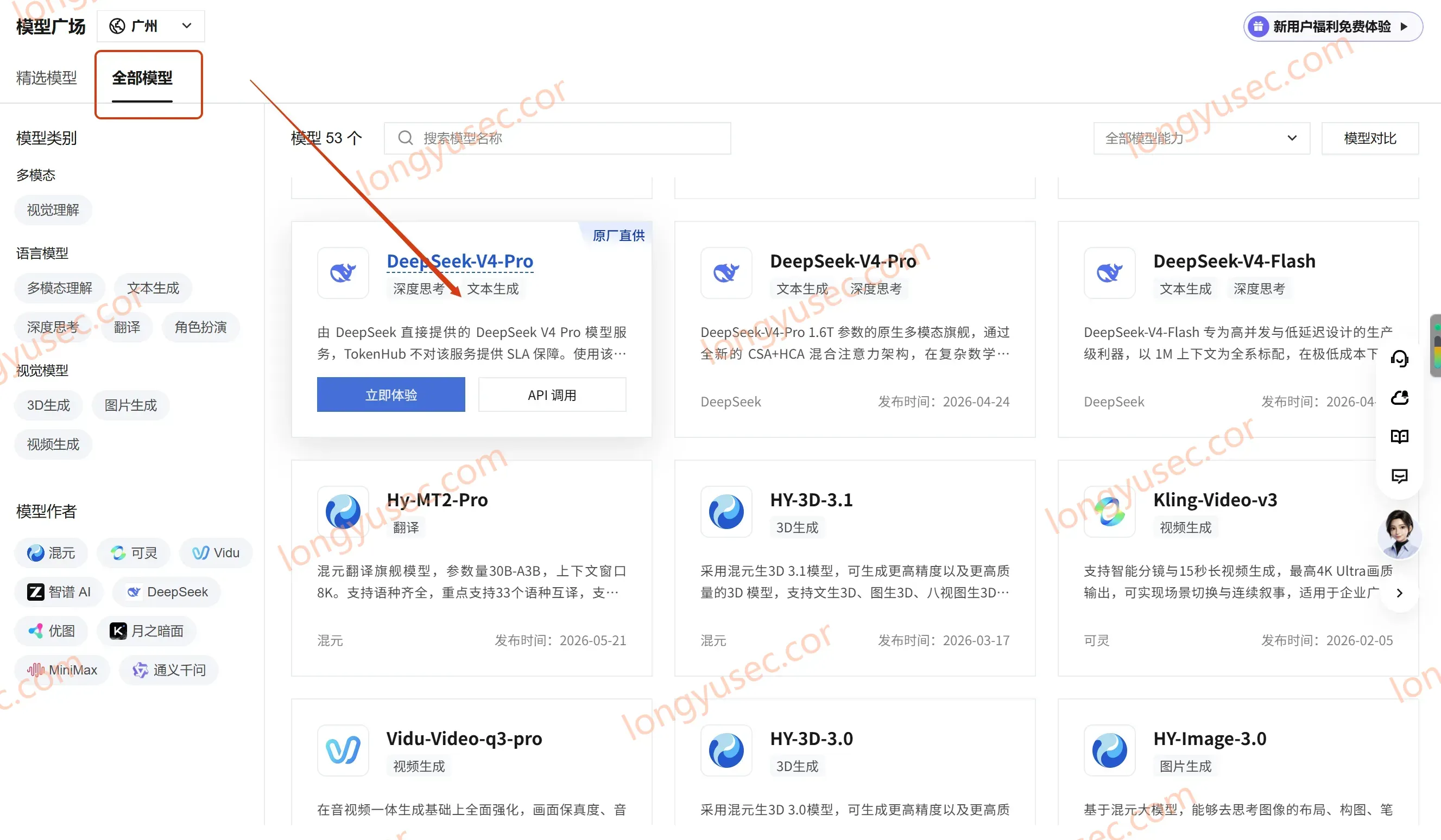Screen dimensions: 1441x840
Task: Click the Vidu-Video-q3-pro model logo
Action: pos(343,750)
